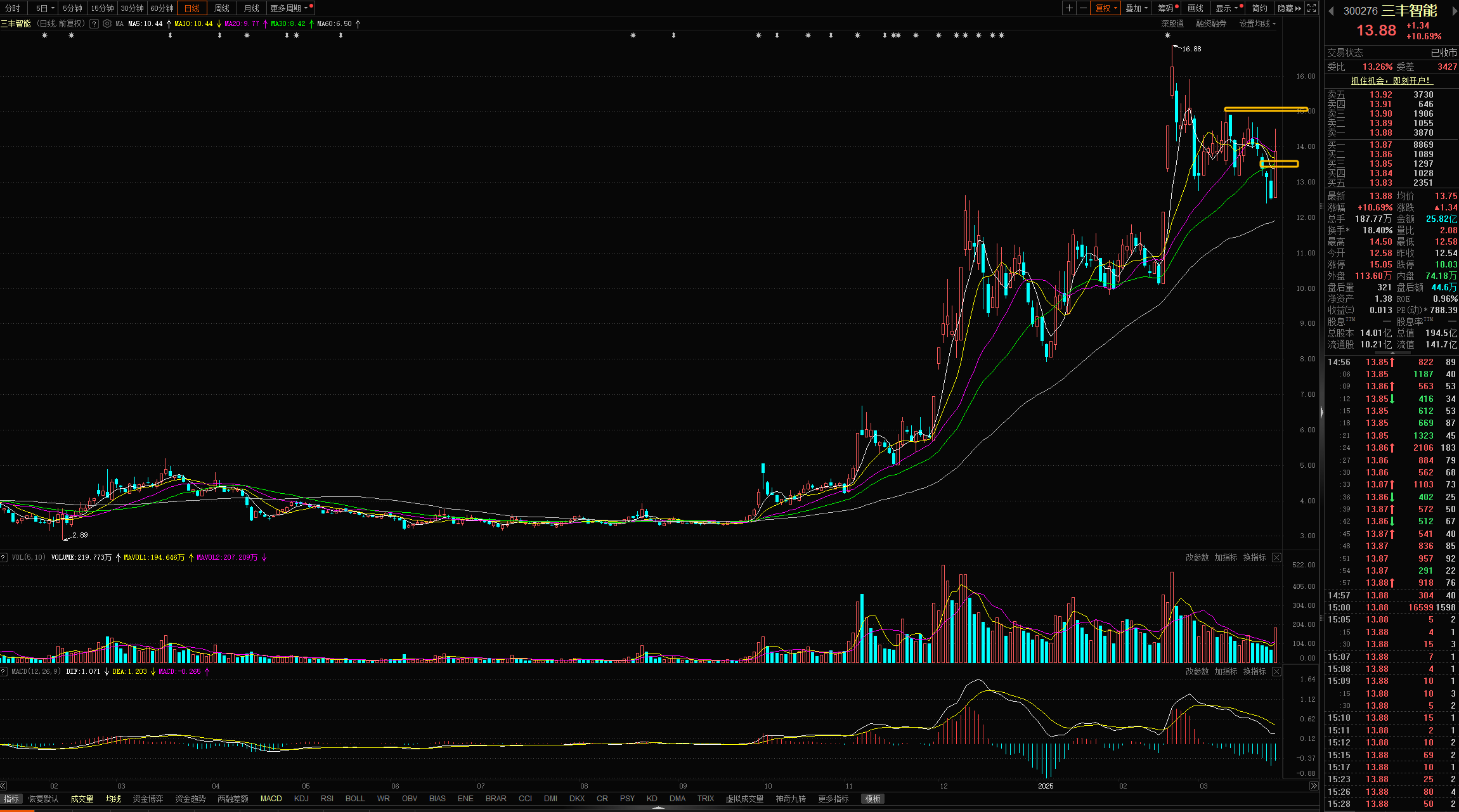The image size is (1459, 812).
Task: Switch to the 周线 weekly tab
Action: 222,8
